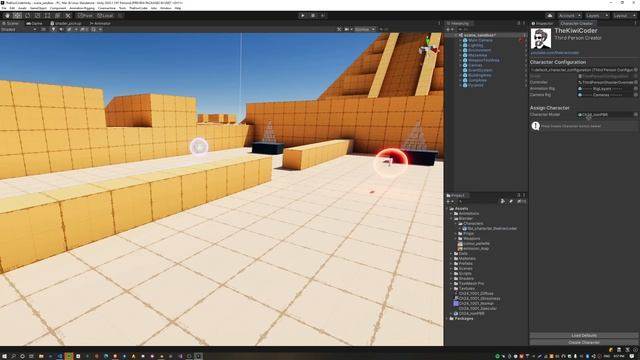Expand the Main Camera hierarchy arrow
640x360 pixels.
pos(460,40)
